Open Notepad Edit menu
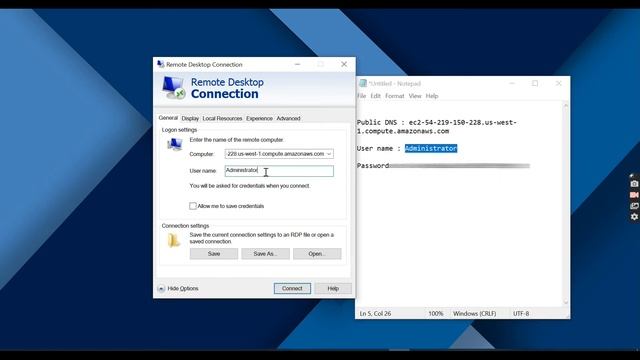This screenshot has height=360, width=640. pyautogui.click(x=376, y=96)
